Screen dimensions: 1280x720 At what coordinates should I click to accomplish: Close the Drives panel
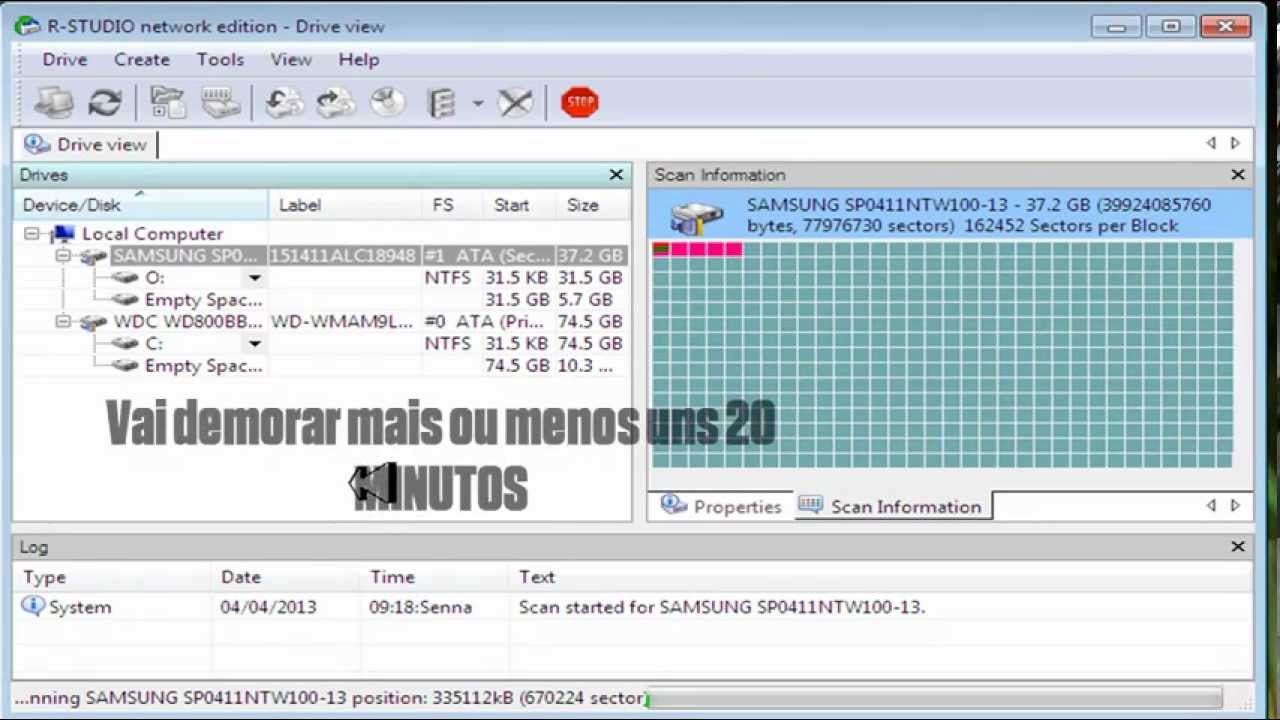point(616,175)
